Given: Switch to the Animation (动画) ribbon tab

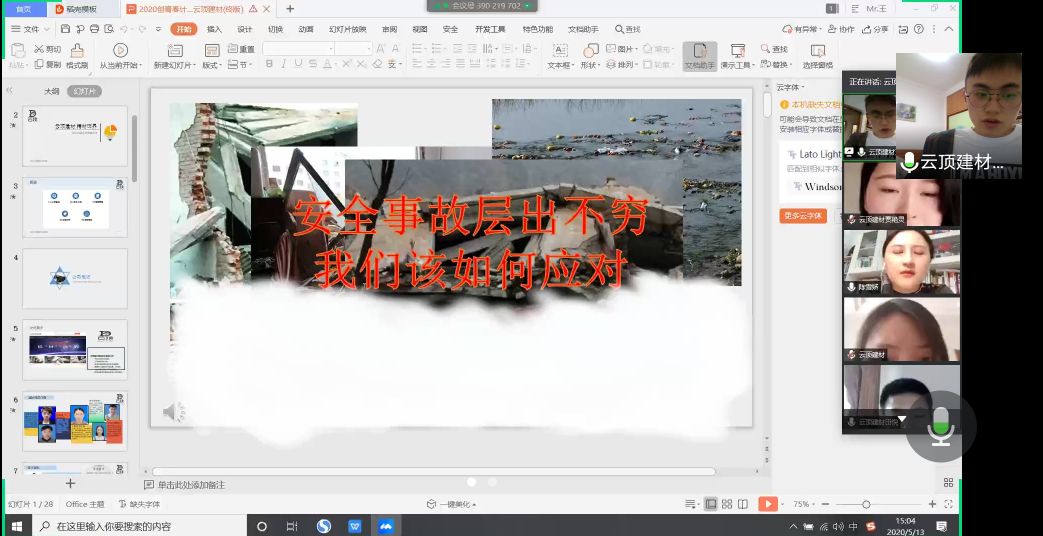Looking at the screenshot, I should (x=306, y=29).
